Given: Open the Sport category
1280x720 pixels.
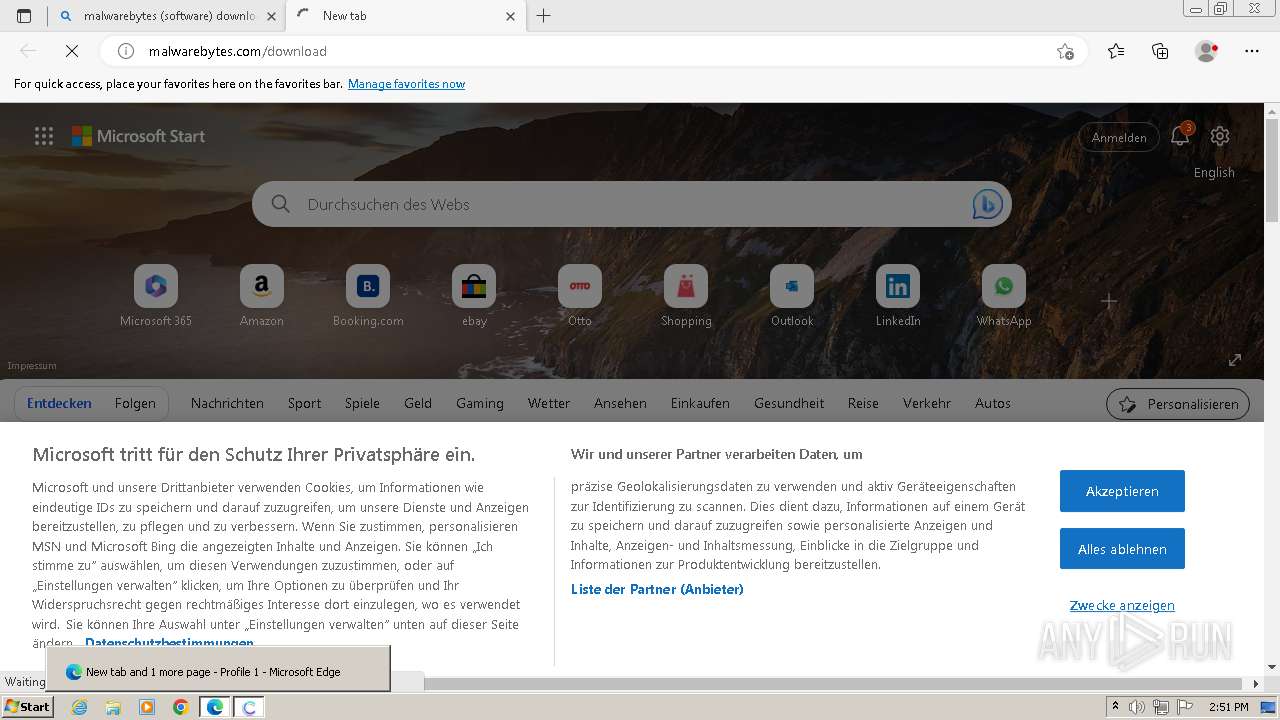Looking at the screenshot, I should pos(305,403).
